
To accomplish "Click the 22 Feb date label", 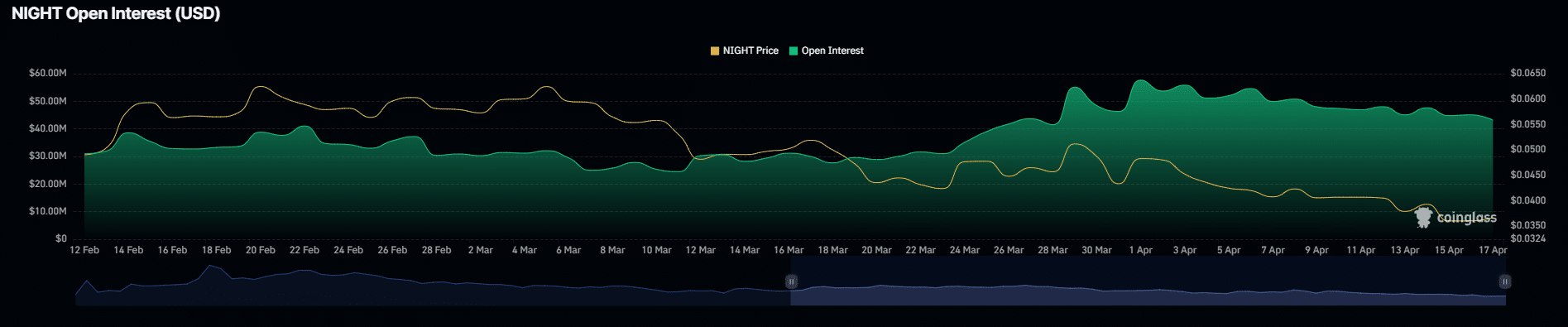I will tap(304, 250).
